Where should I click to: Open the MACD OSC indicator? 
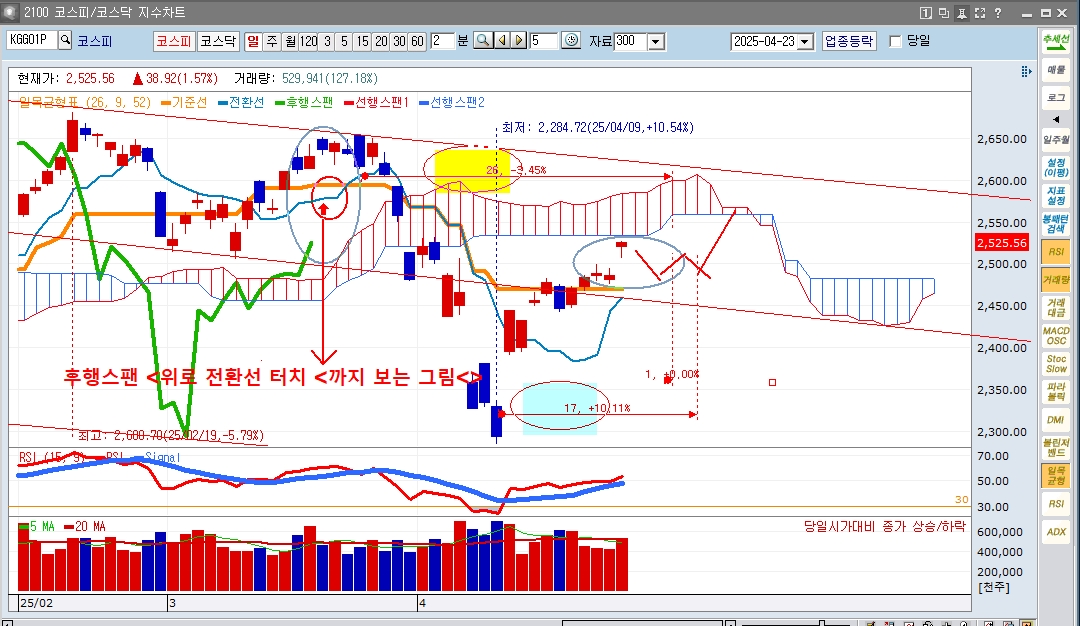click(x=1055, y=335)
